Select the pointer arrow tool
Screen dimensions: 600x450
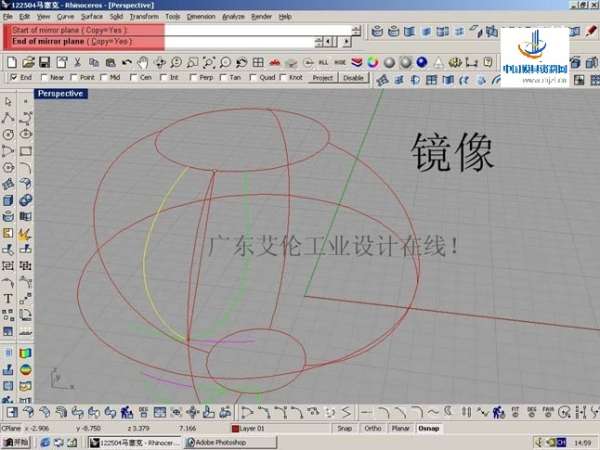[x=8, y=102]
